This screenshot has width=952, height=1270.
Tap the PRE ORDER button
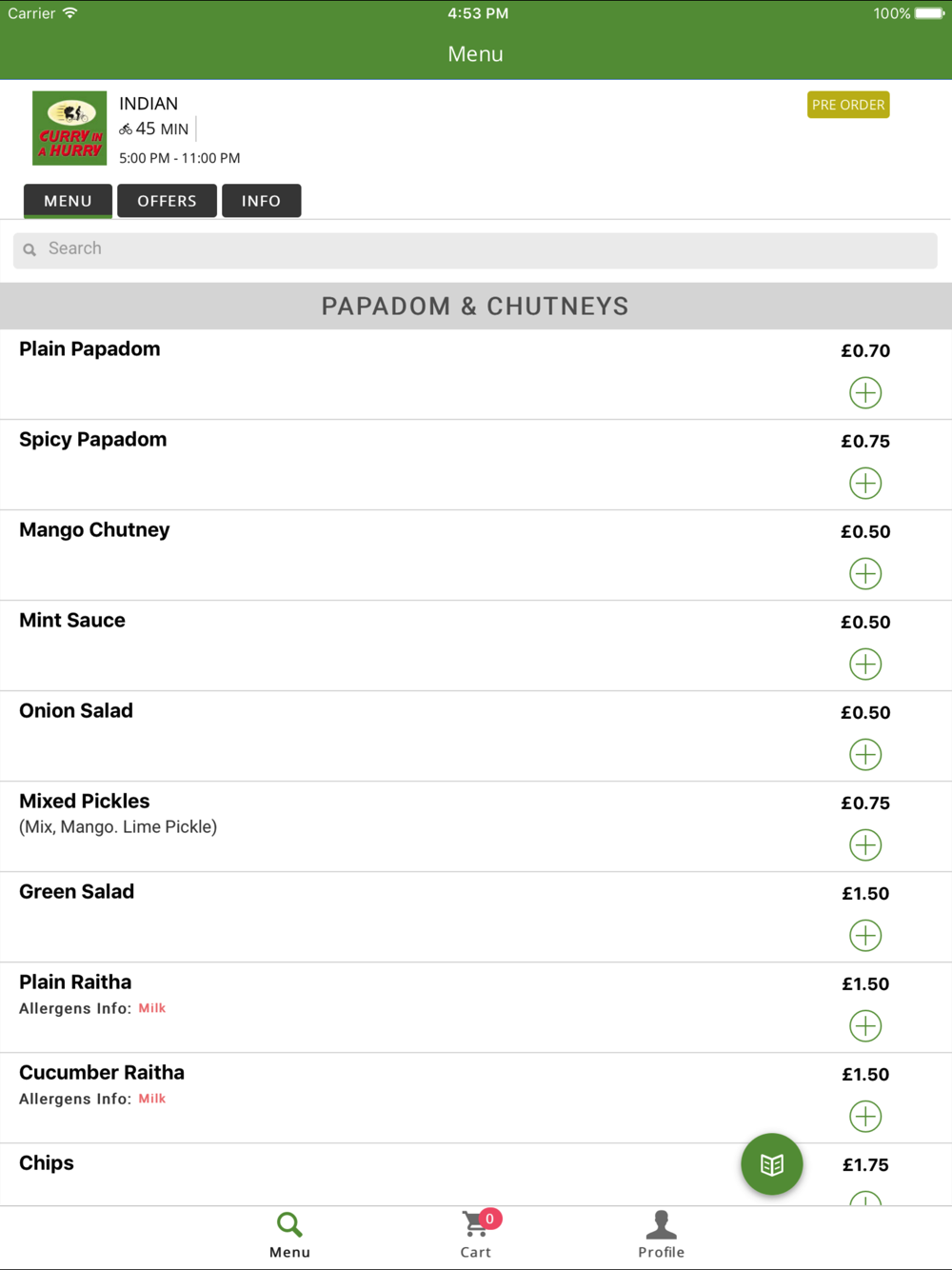pyautogui.click(x=848, y=105)
